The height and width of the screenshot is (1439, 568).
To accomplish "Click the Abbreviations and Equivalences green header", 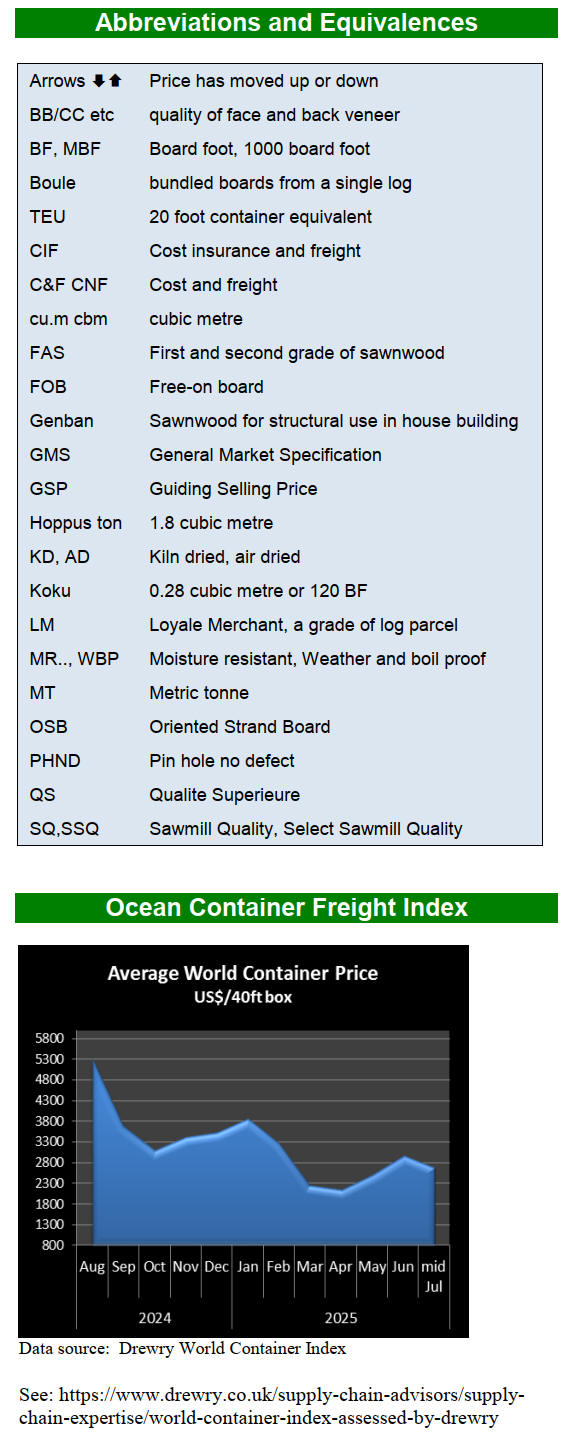I will coord(286,23).
